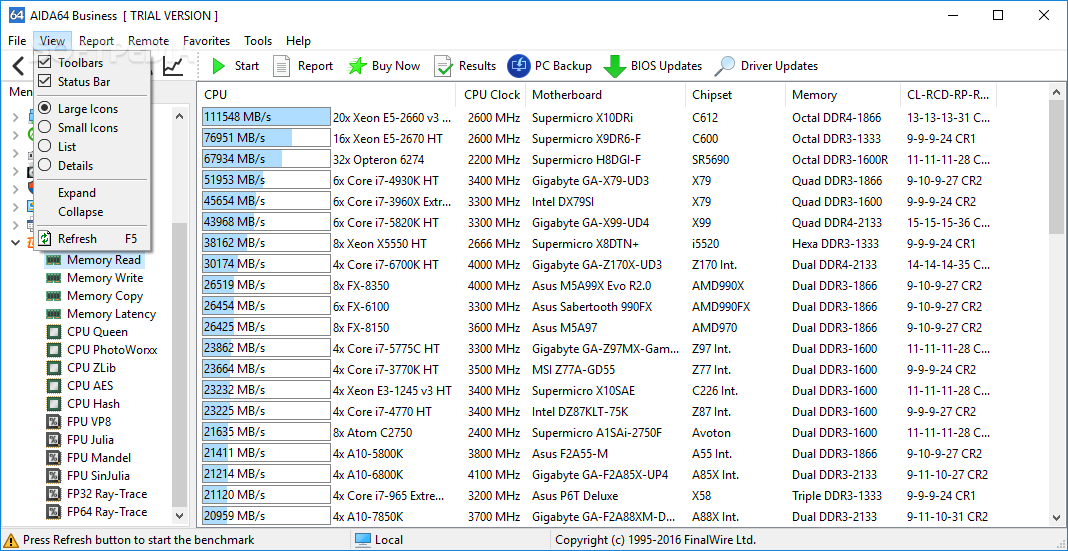
Task: Select FP32 Ray-Trace benchmark in tree
Action: 107,494
